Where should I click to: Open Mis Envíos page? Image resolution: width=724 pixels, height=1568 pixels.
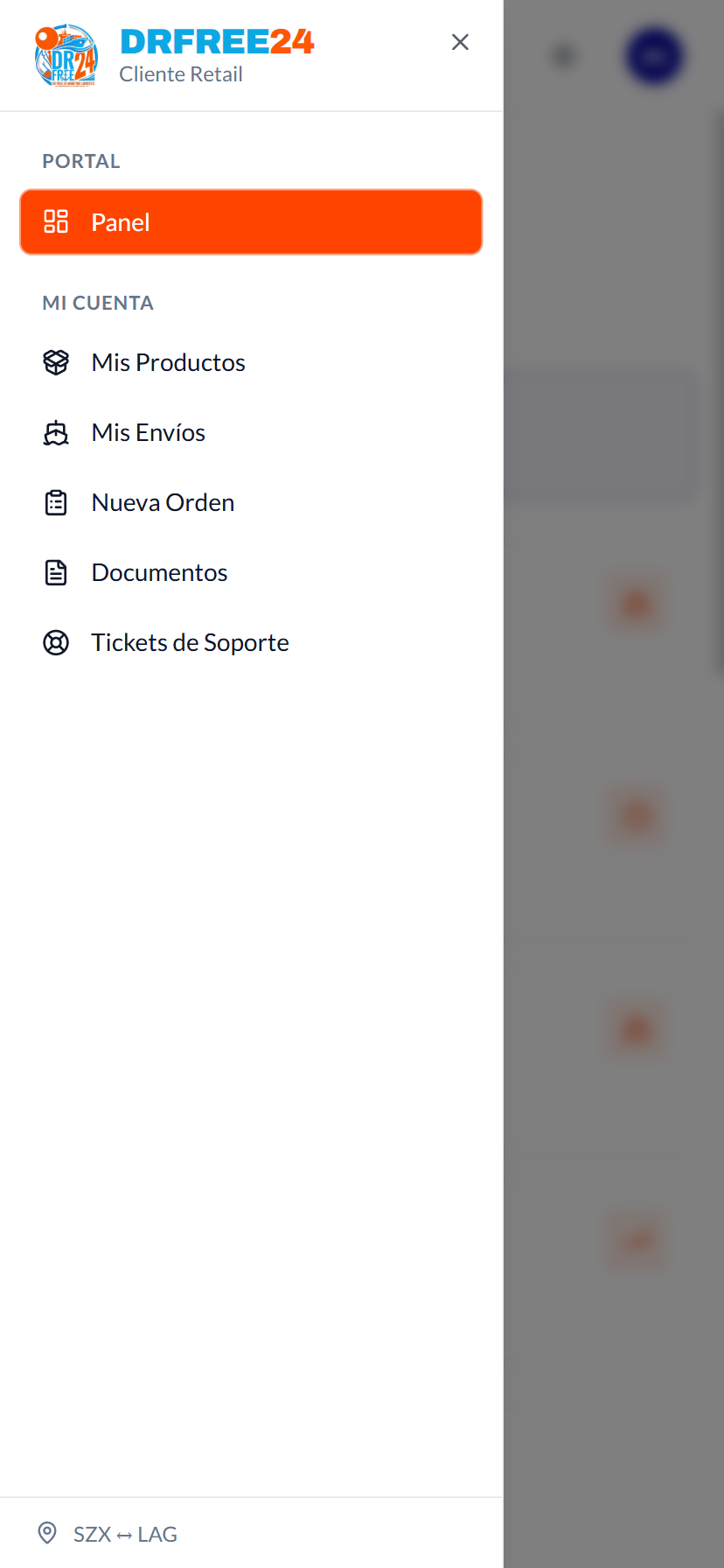coord(251,432)
